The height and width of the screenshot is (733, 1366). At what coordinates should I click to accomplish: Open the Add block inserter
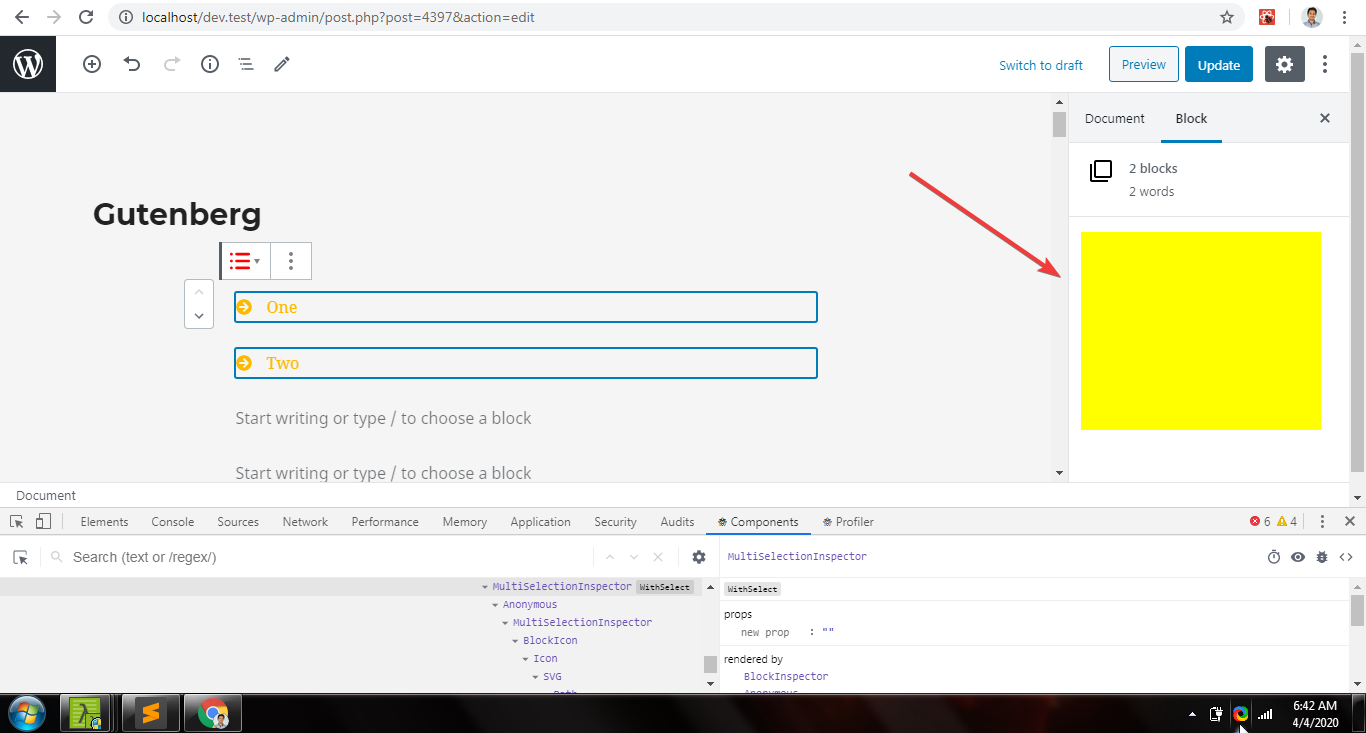coord(92,64)
